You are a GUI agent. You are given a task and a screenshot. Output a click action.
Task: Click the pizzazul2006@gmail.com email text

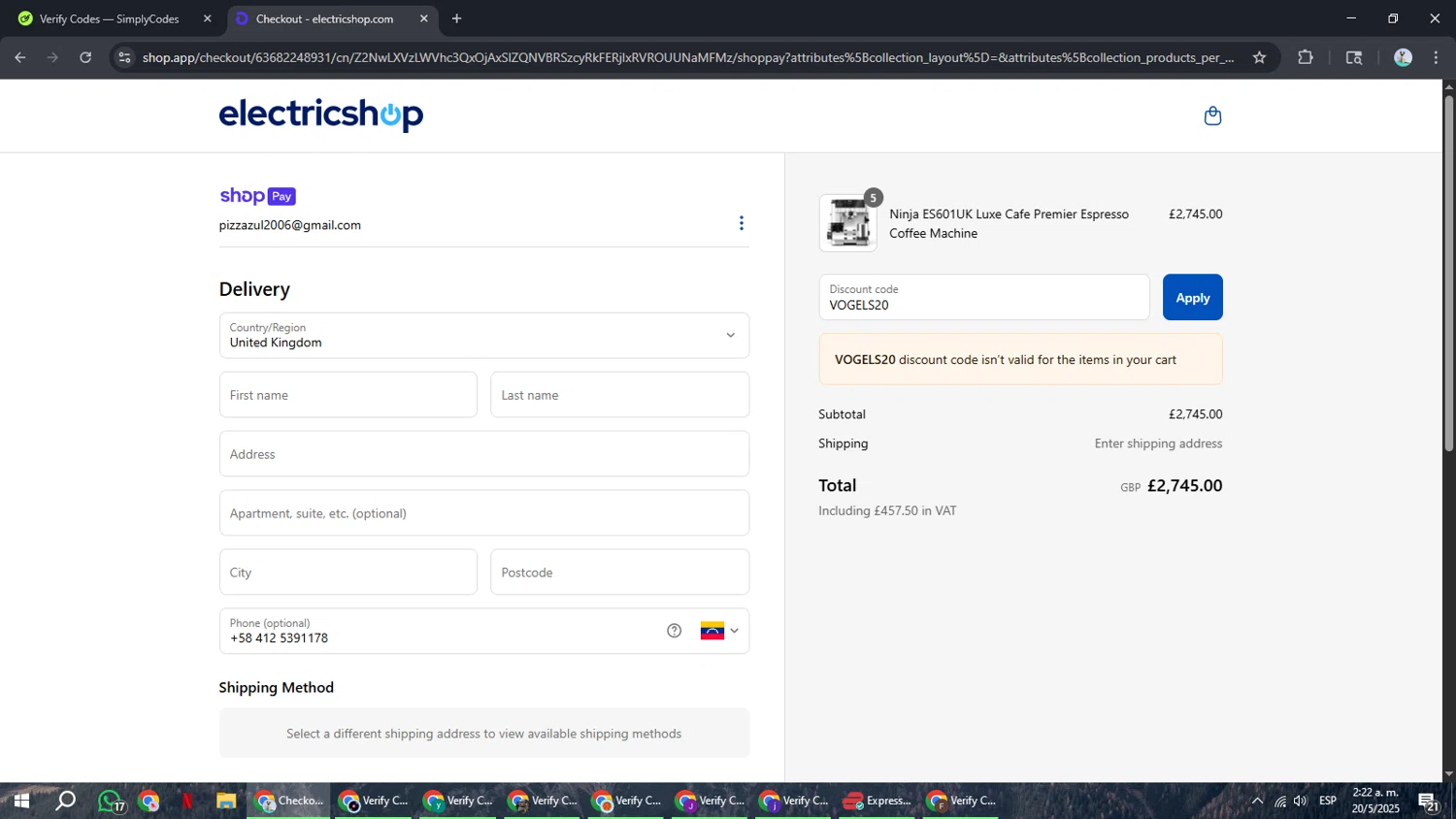tap(290, 225)
